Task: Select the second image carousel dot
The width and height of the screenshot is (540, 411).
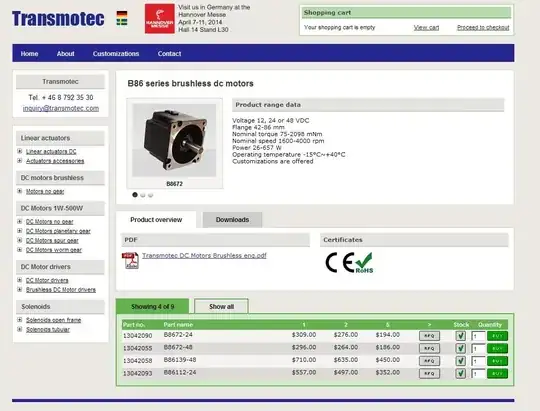Action: point(143,195)
